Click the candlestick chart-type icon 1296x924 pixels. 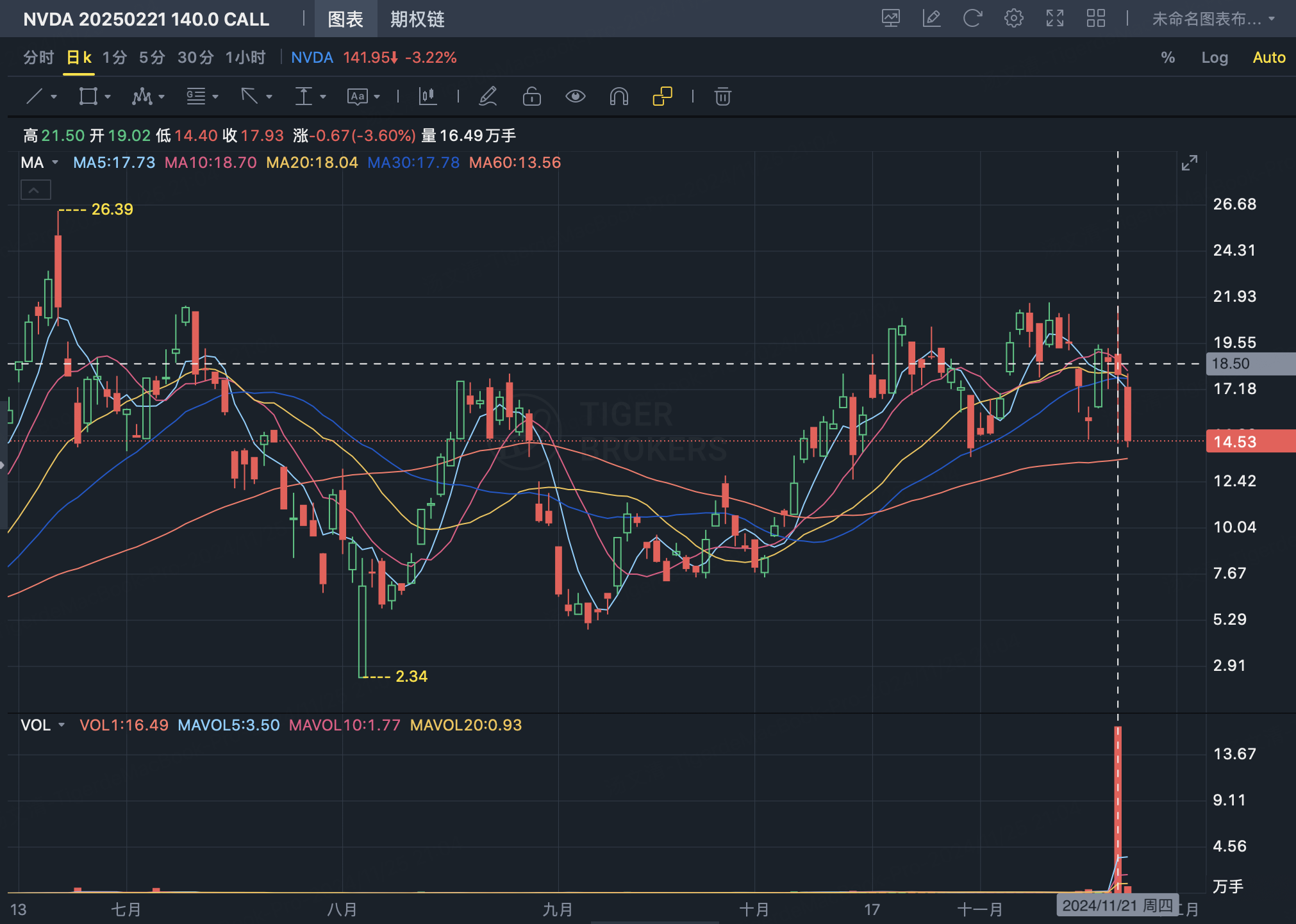[428, 97]
